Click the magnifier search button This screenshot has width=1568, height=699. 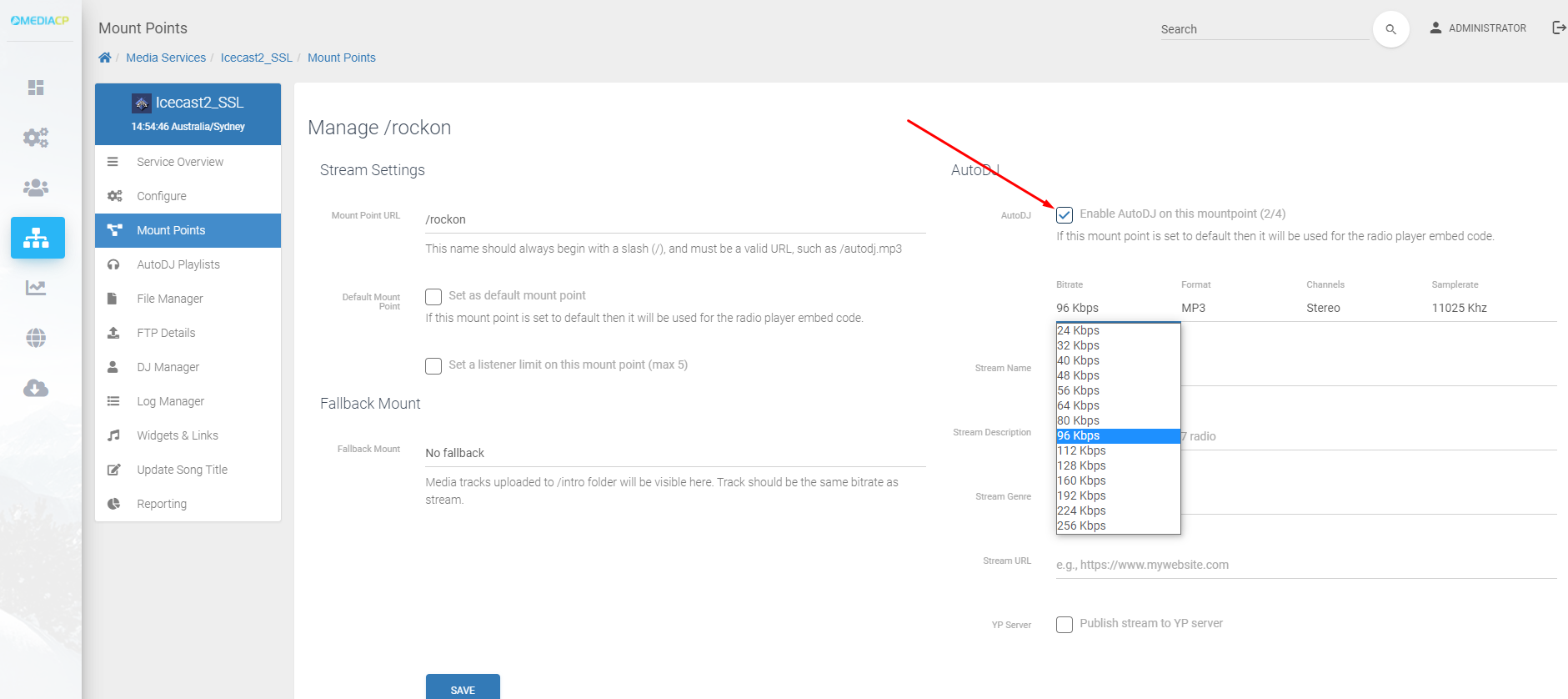[1390, 29]
